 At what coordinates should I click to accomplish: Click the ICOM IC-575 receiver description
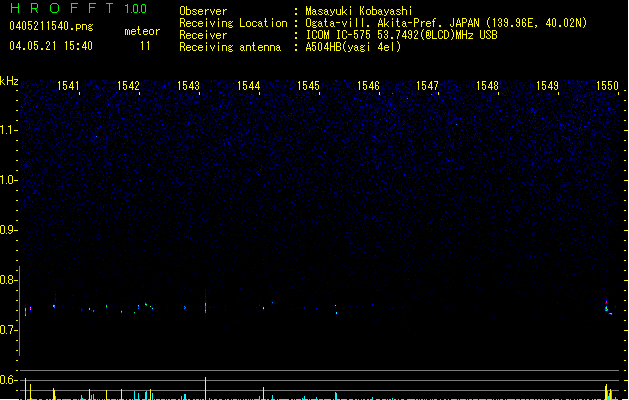point(401,35)
